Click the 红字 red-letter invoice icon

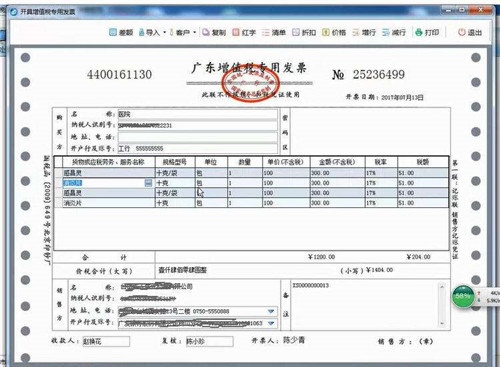244,32
